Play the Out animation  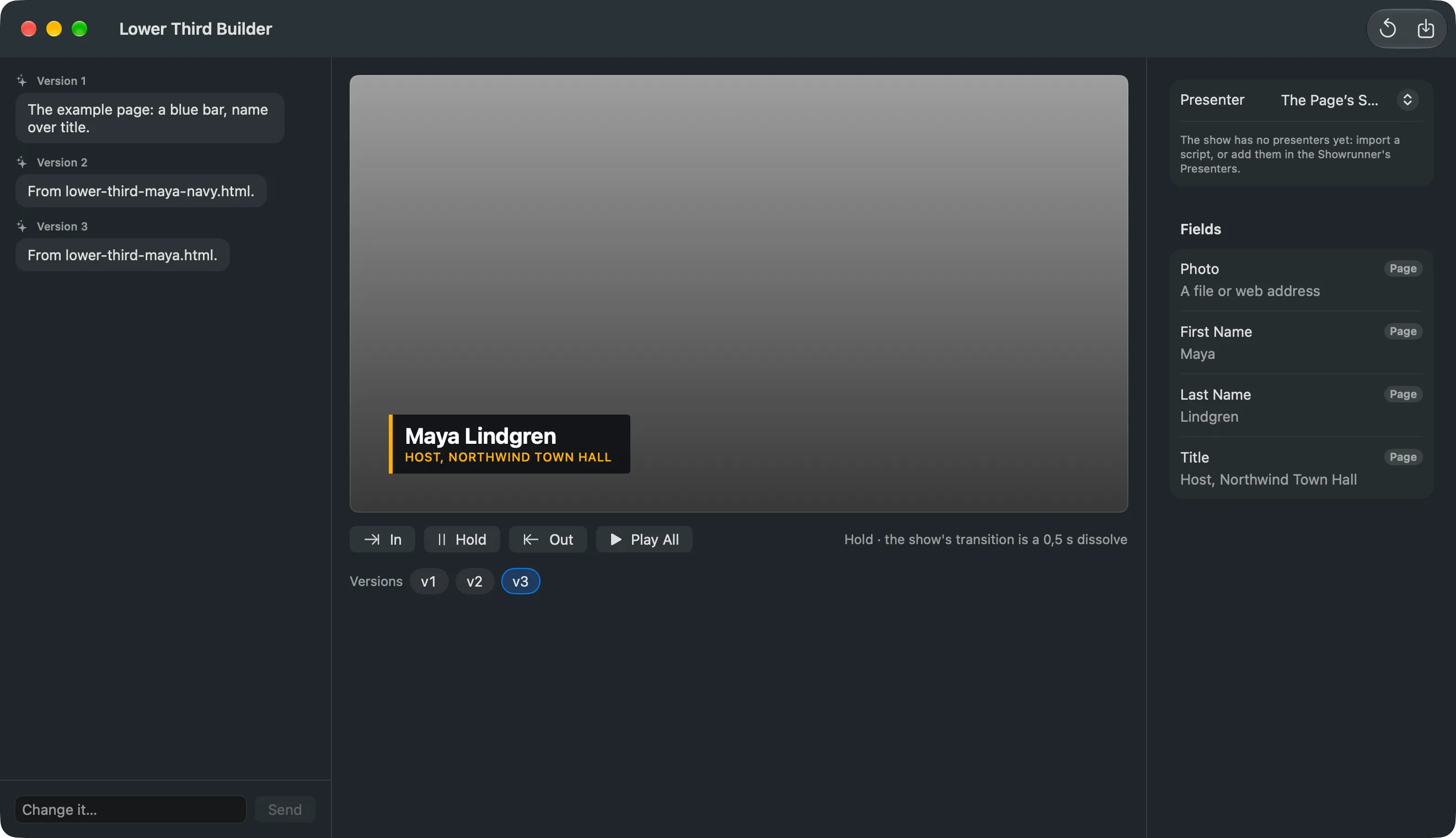click(548, 539)
